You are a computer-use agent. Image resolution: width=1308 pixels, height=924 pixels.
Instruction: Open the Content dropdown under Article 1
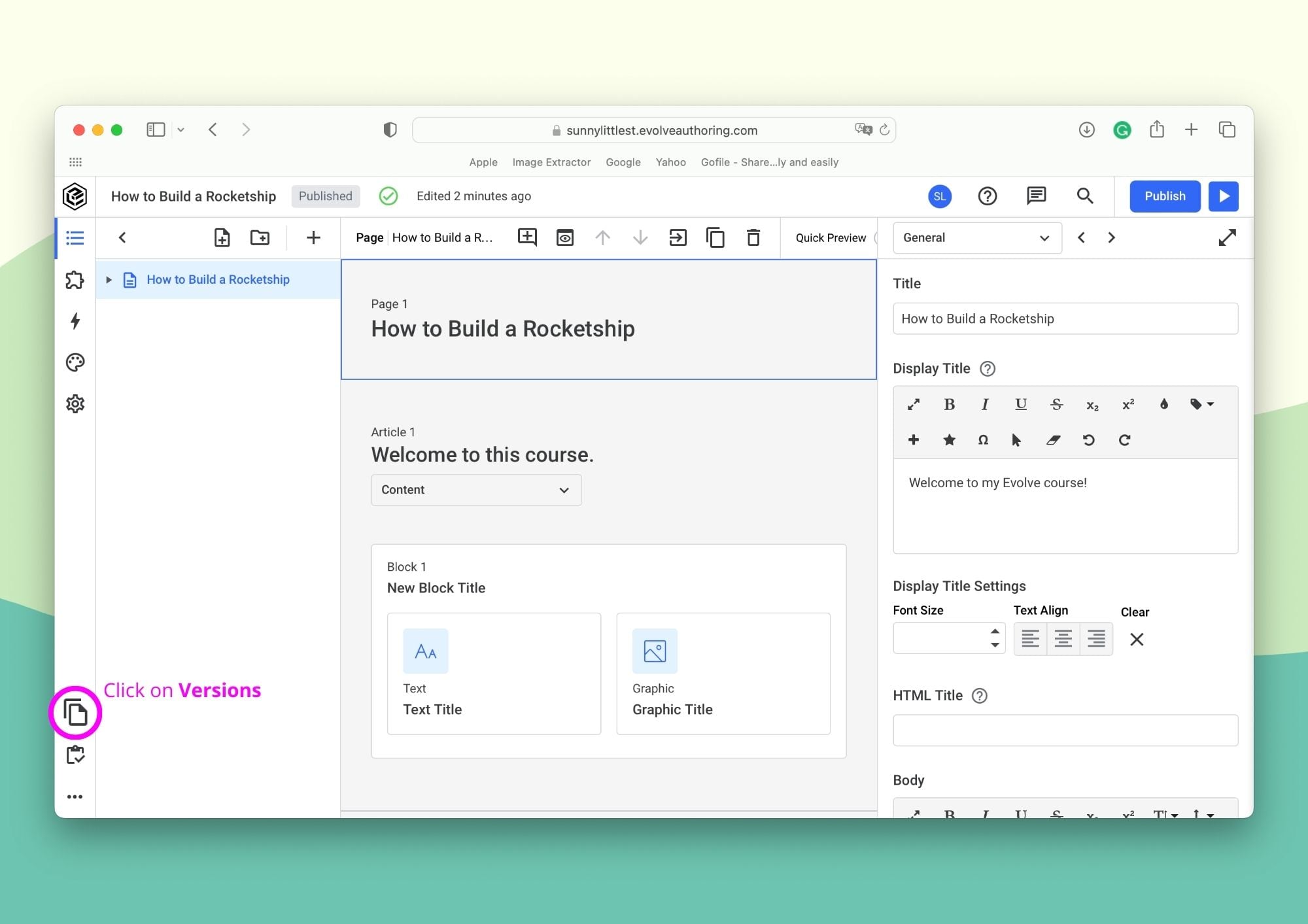pyautogui.click(x=475, y=490)
